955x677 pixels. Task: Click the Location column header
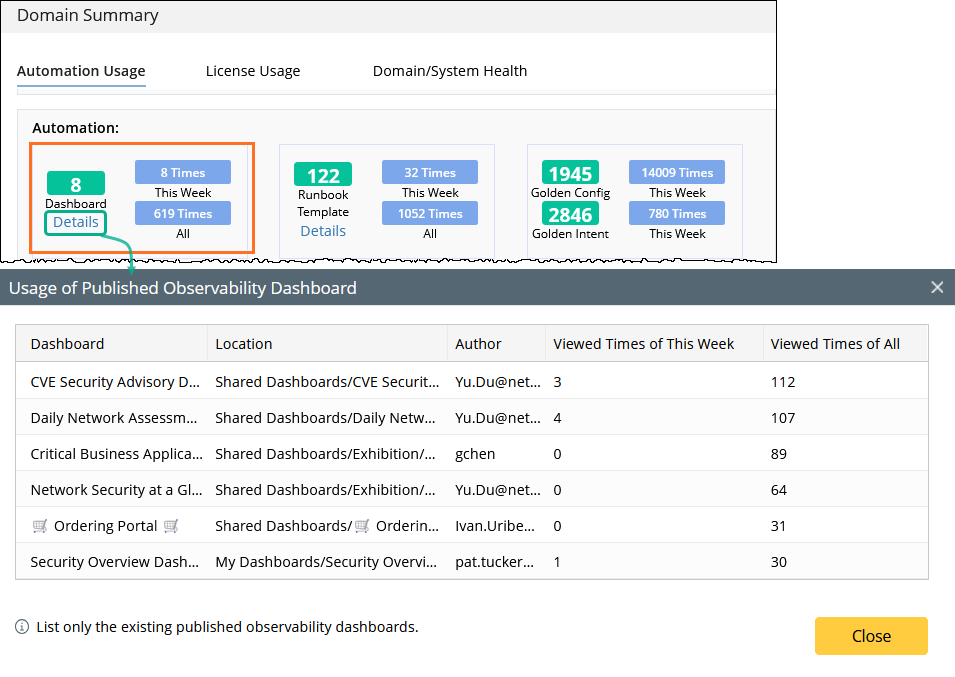[x=244, y=343]
